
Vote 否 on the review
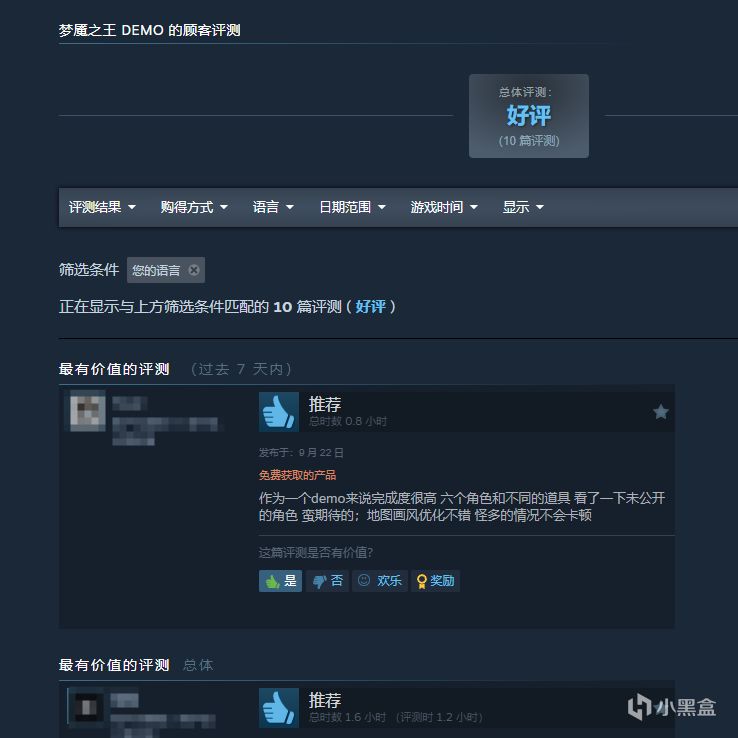(327, 581)
